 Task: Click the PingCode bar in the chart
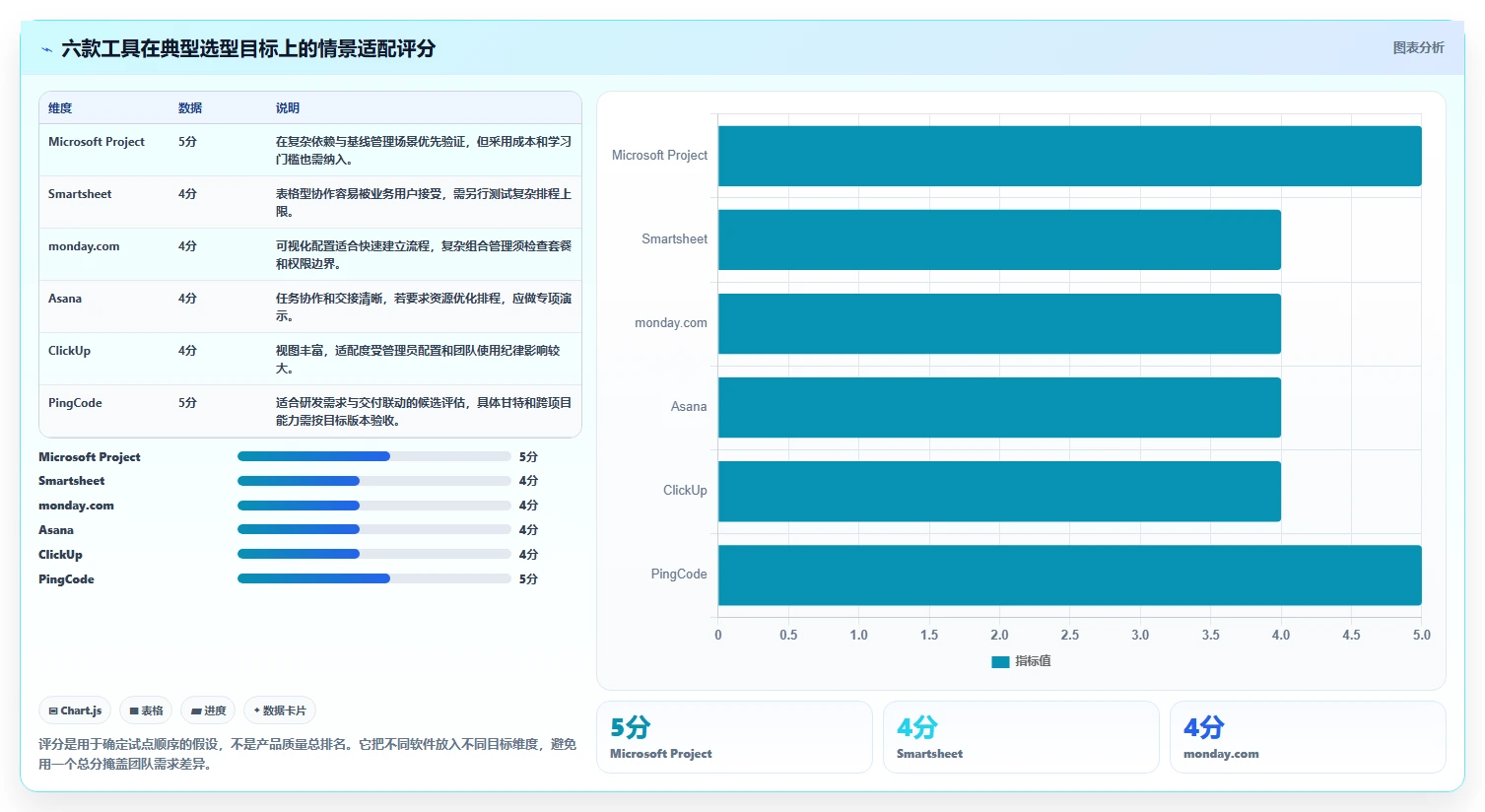[1069, 575]
